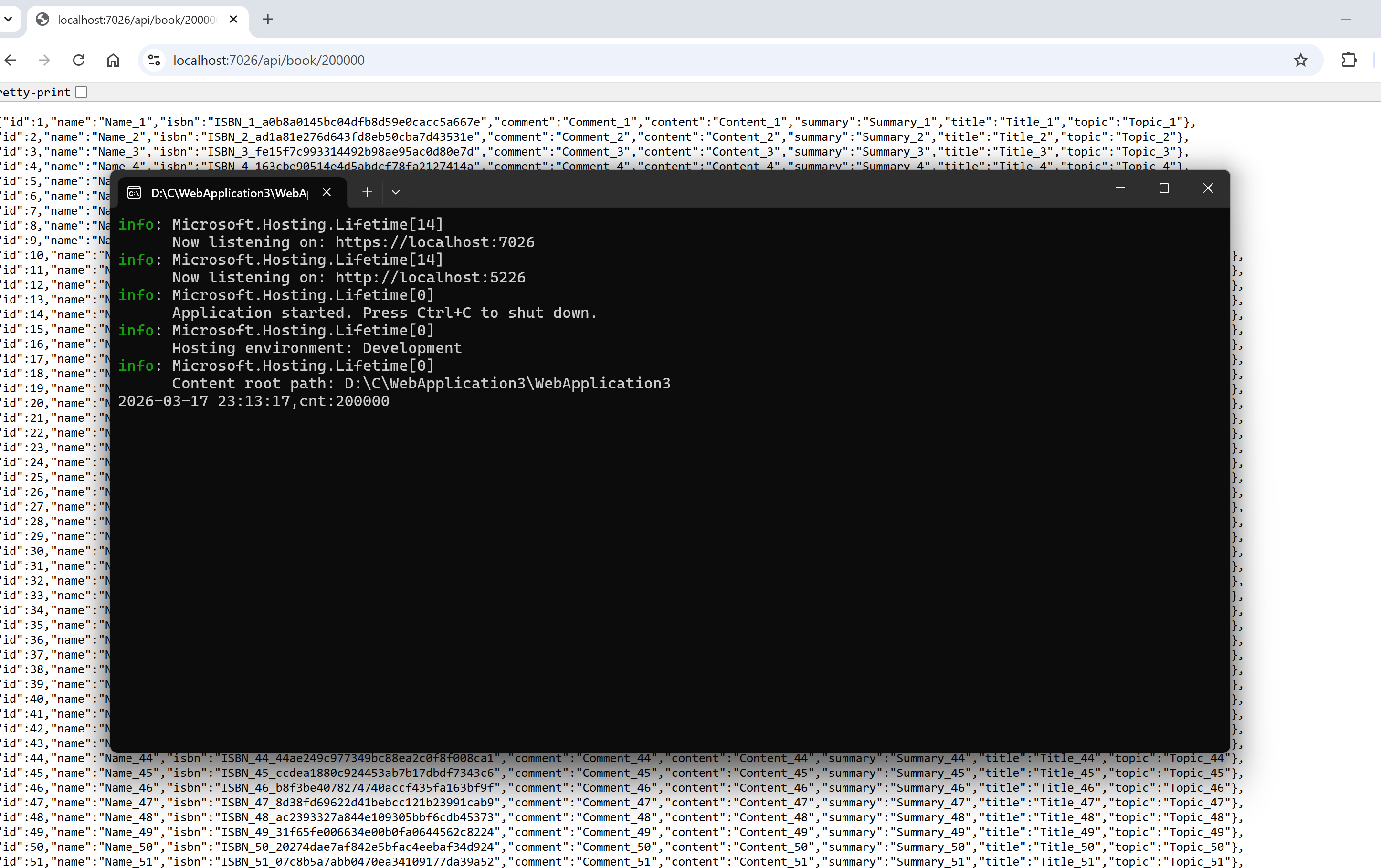Click JSON row with Name_44 in browser
Screen dimensions: 1381x868
point(622,759)
